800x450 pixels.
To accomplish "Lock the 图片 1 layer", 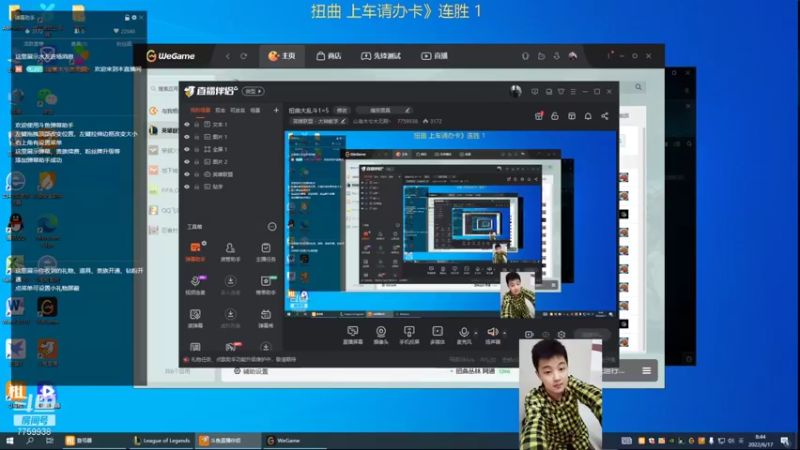I will (196, 137).
